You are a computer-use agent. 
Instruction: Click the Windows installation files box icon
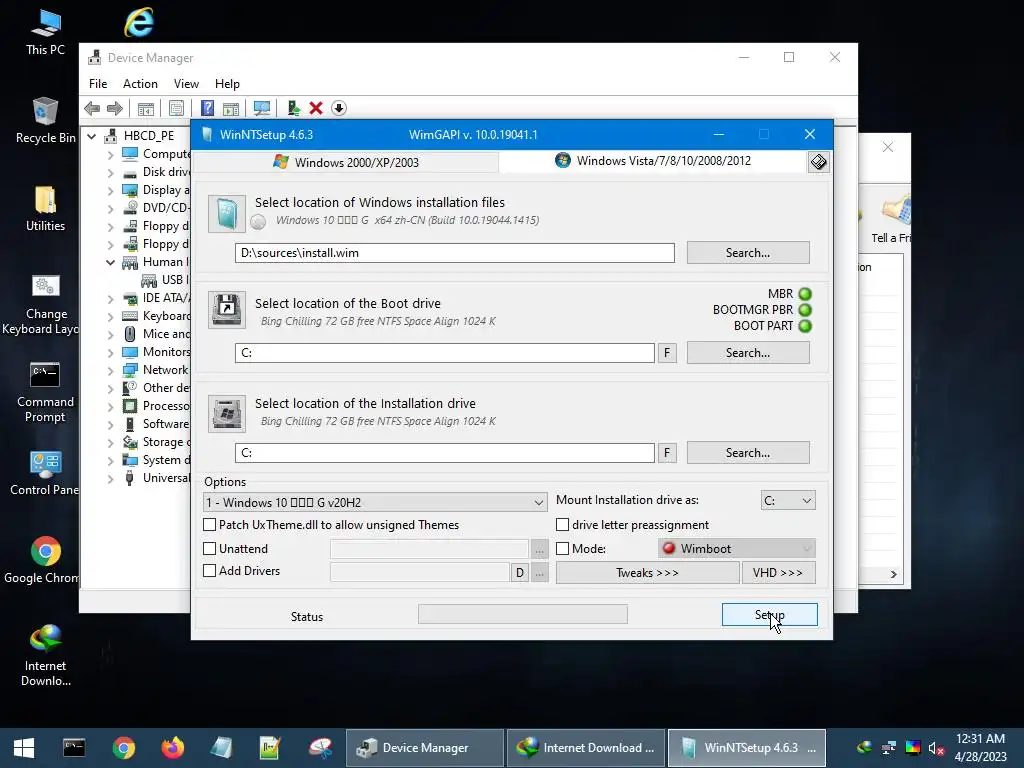tap(227, 214)
